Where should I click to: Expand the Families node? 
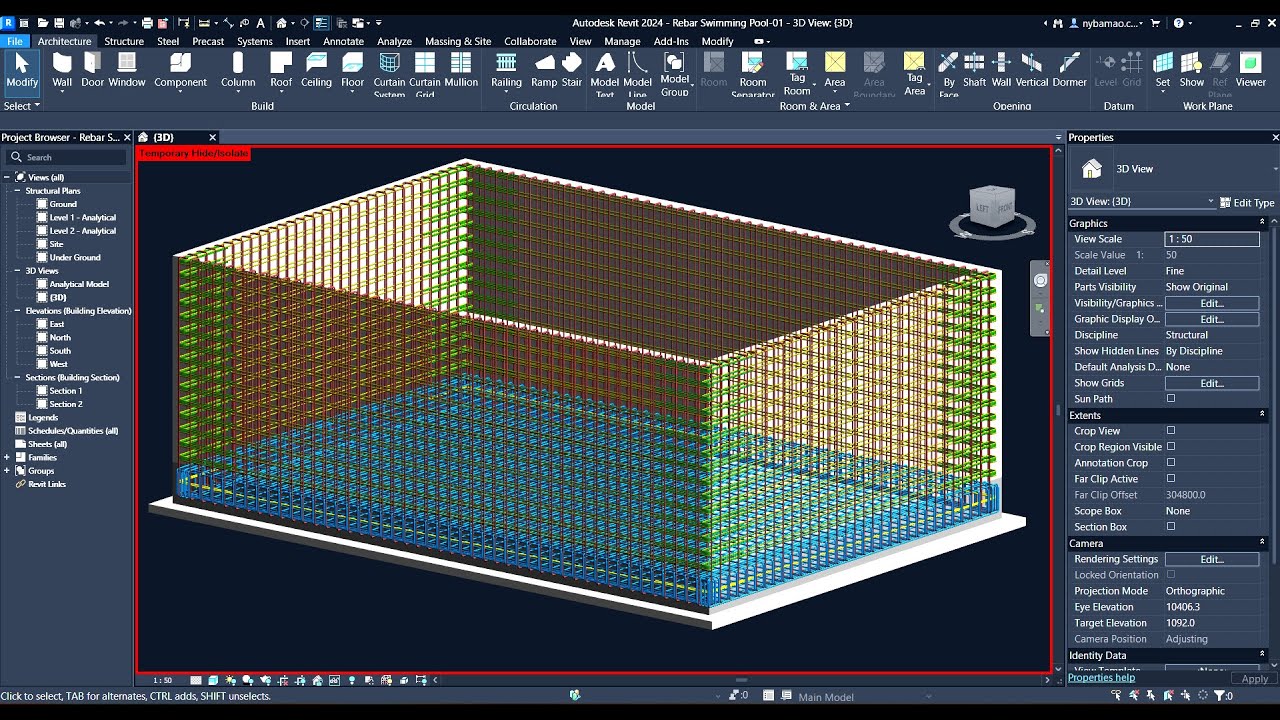[x=7, y=457]
